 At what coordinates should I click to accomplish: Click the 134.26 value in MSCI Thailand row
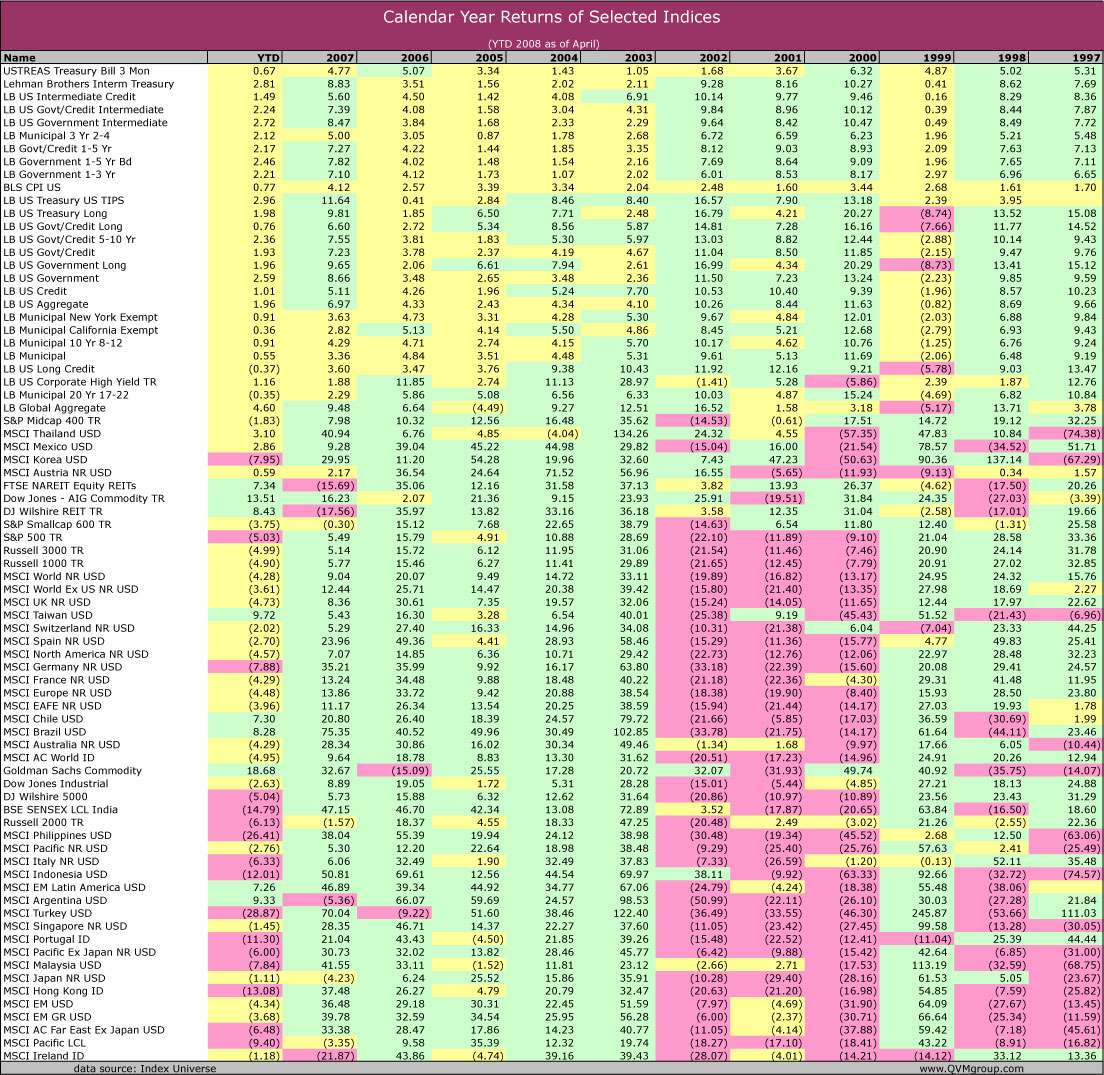[631, 434]
